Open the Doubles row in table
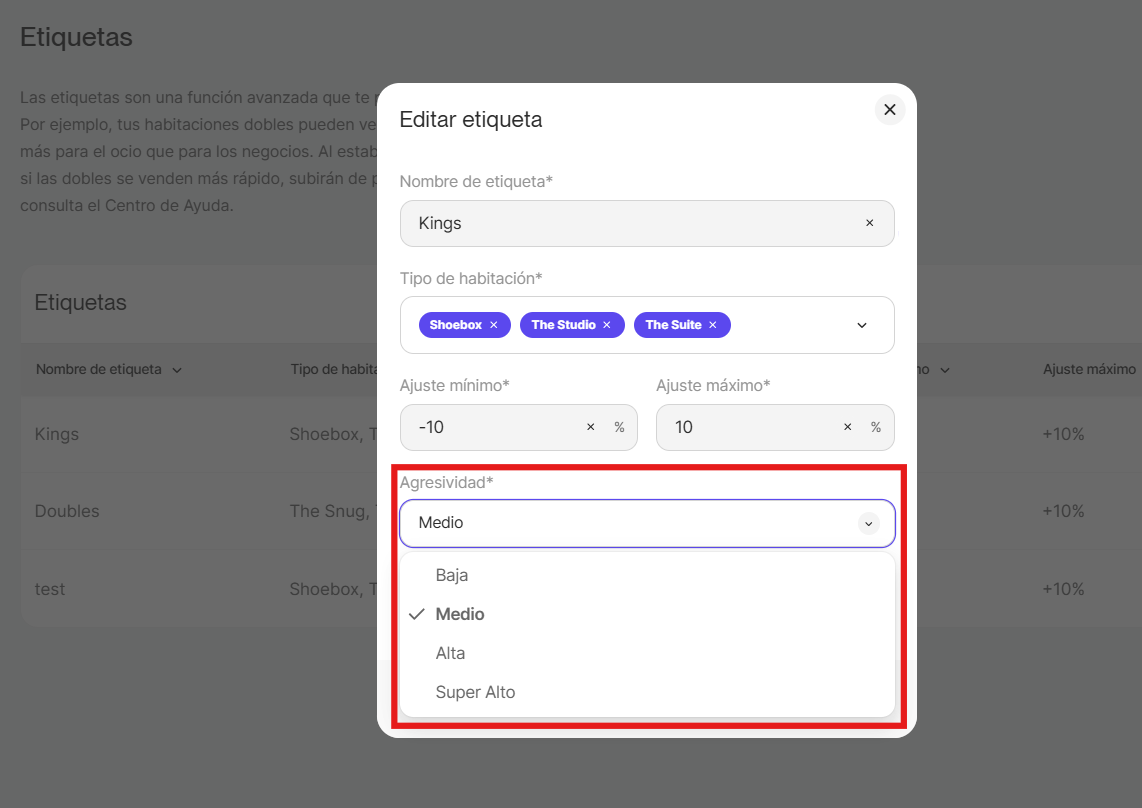 click(x=67, y=511)
